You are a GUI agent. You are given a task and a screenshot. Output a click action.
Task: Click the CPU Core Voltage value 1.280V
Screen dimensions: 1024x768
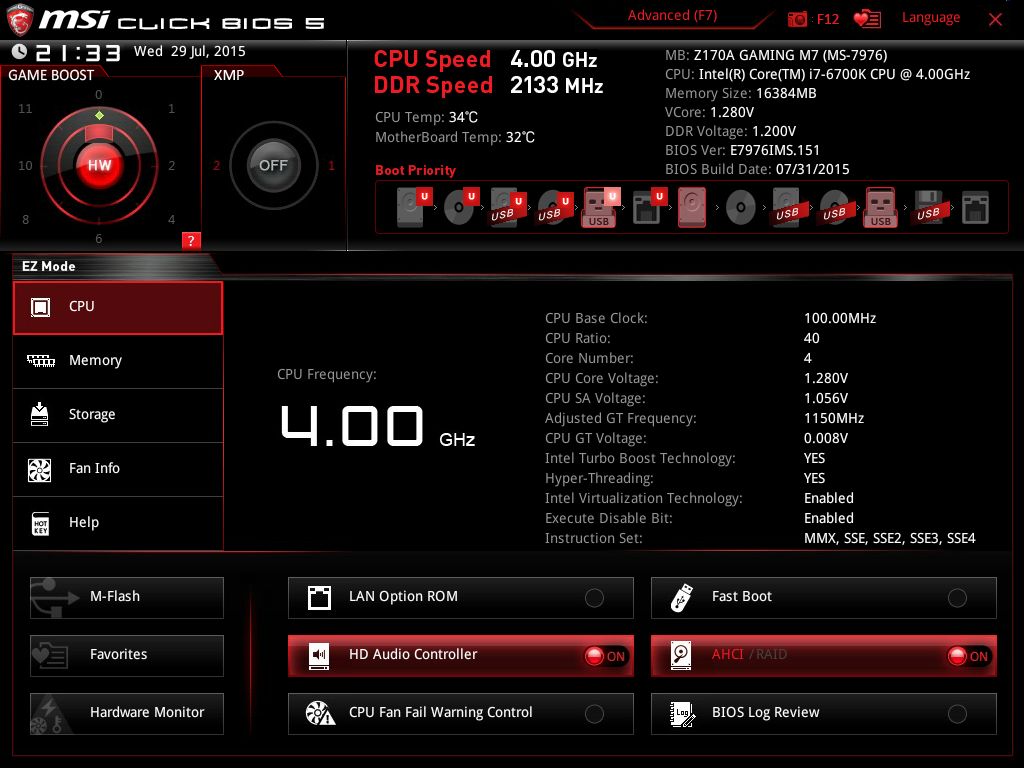pyautogui.click(x=825, y=378)
